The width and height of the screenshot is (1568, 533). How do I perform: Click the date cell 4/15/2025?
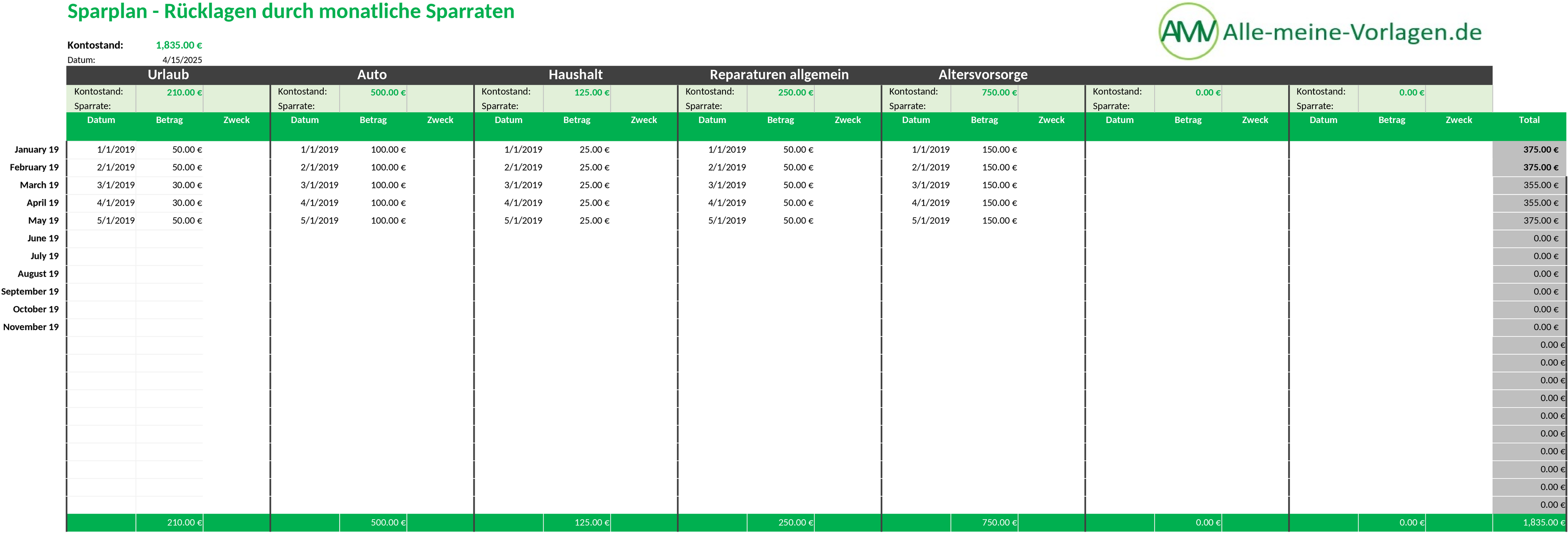coord(182,60)
